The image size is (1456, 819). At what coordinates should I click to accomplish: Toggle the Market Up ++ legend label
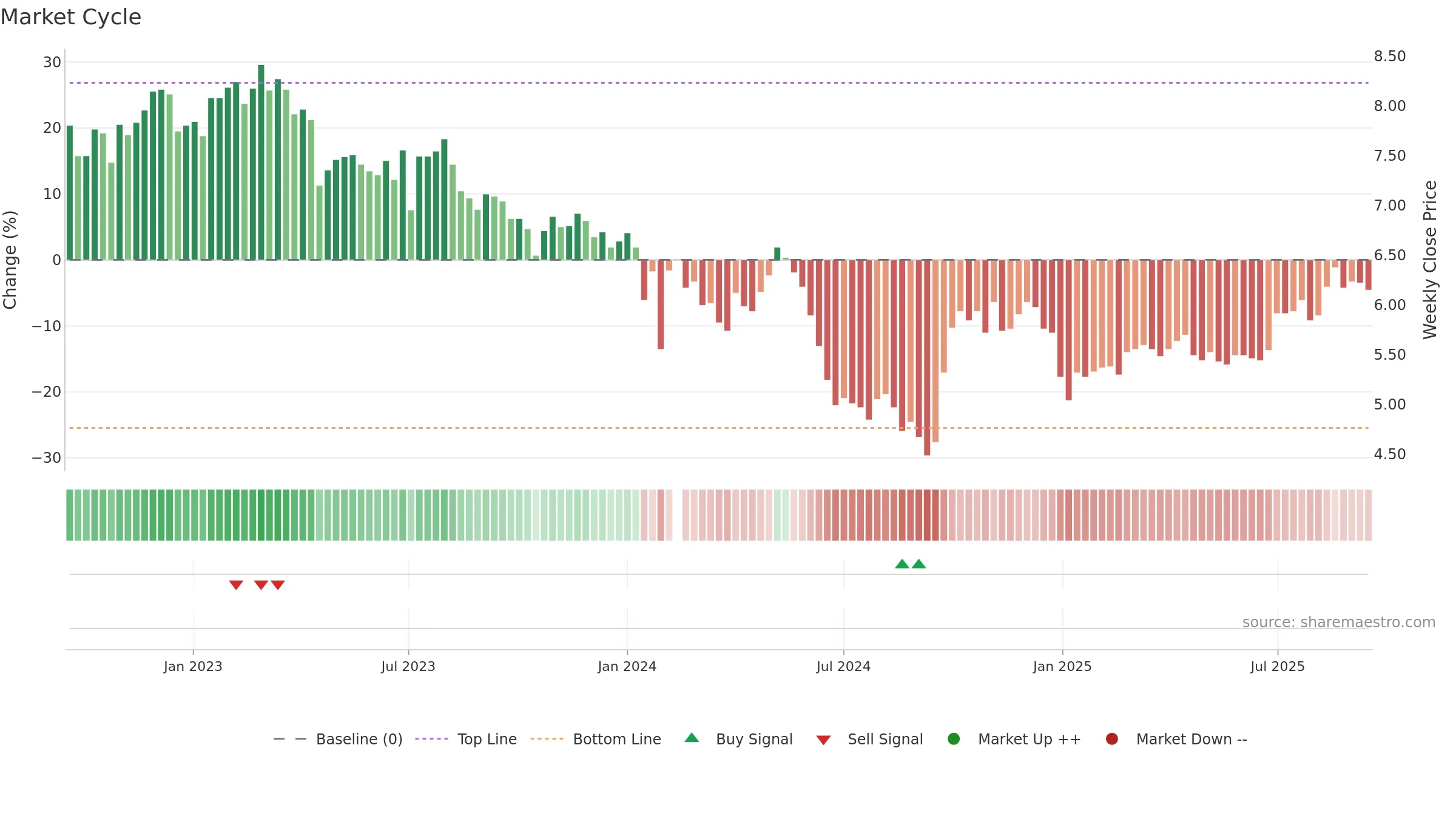pyautogui.click(x=1030, y=739)
